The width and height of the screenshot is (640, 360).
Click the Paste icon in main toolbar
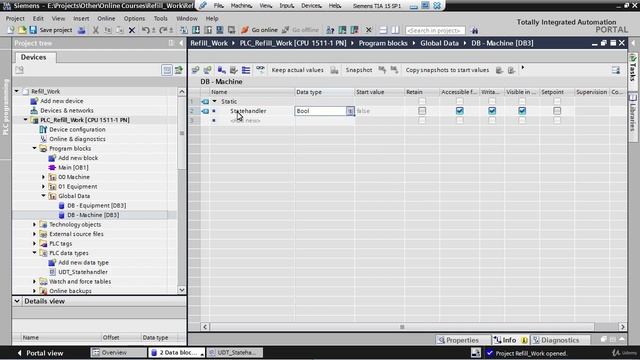[x=119, y=30]
